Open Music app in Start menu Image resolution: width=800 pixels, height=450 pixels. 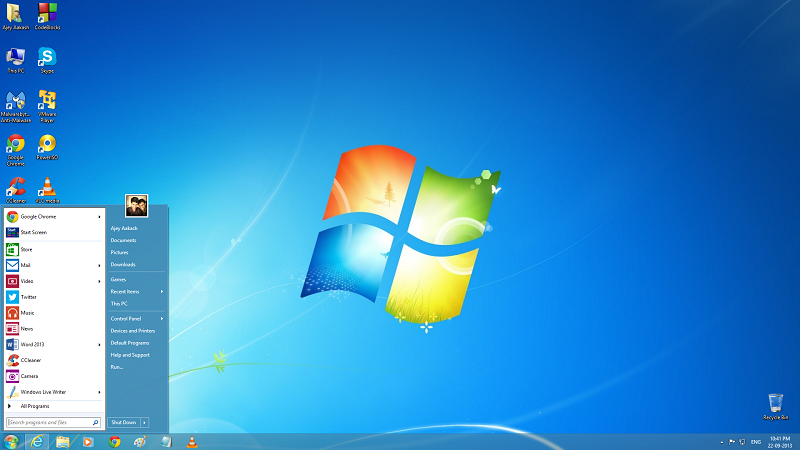54,313
